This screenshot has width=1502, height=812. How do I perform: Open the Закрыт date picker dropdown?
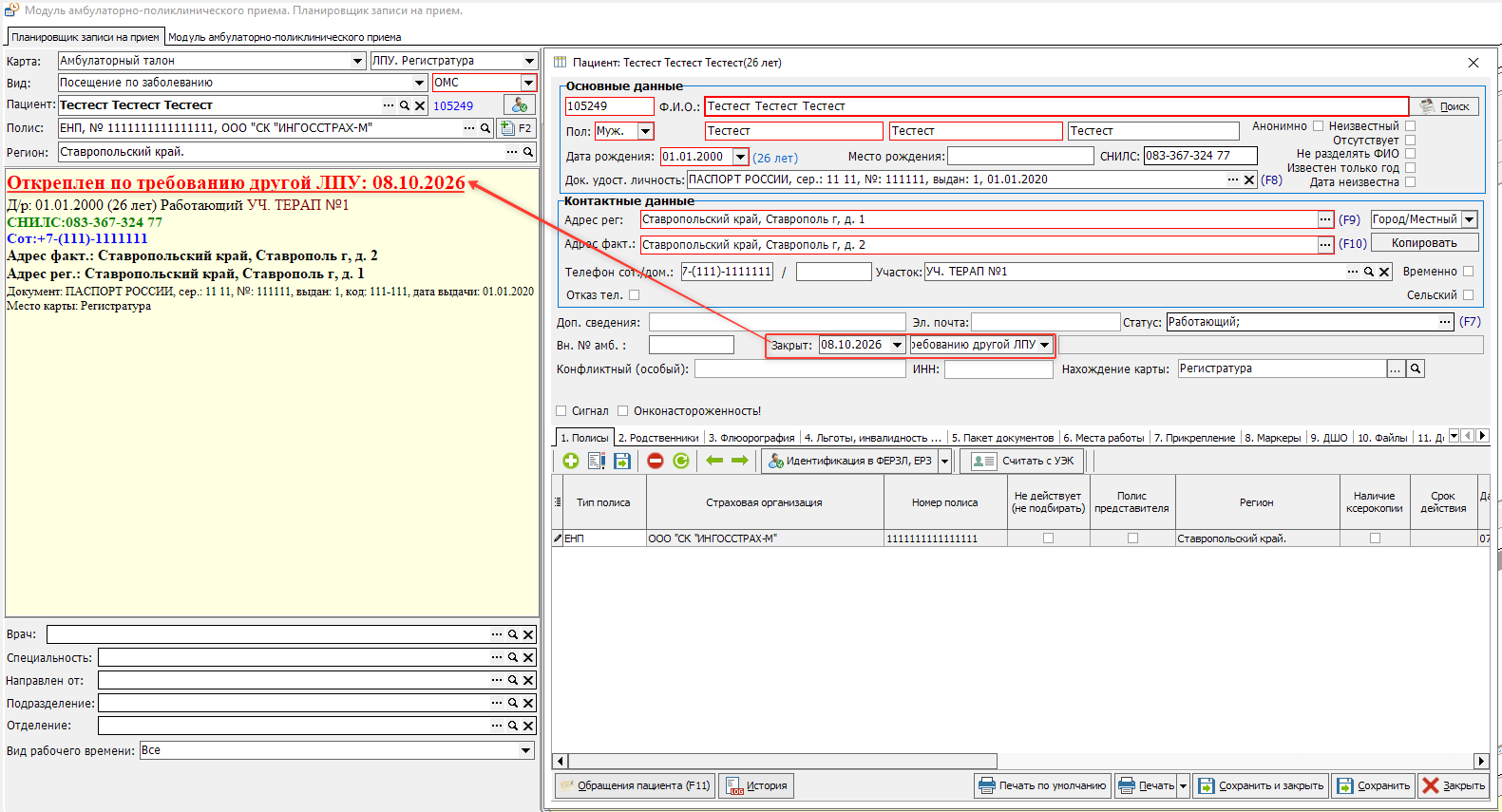click(x=897, y=345)
